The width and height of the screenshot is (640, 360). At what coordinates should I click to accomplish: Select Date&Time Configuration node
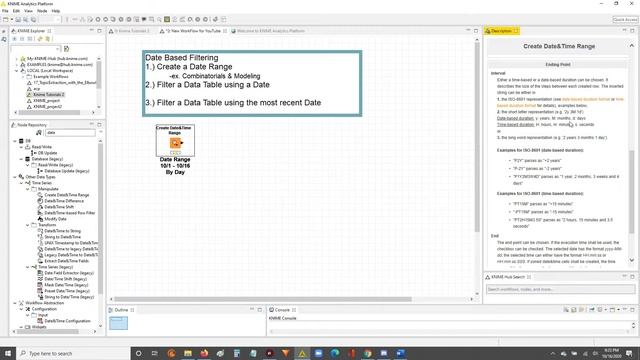coord(67,321)
